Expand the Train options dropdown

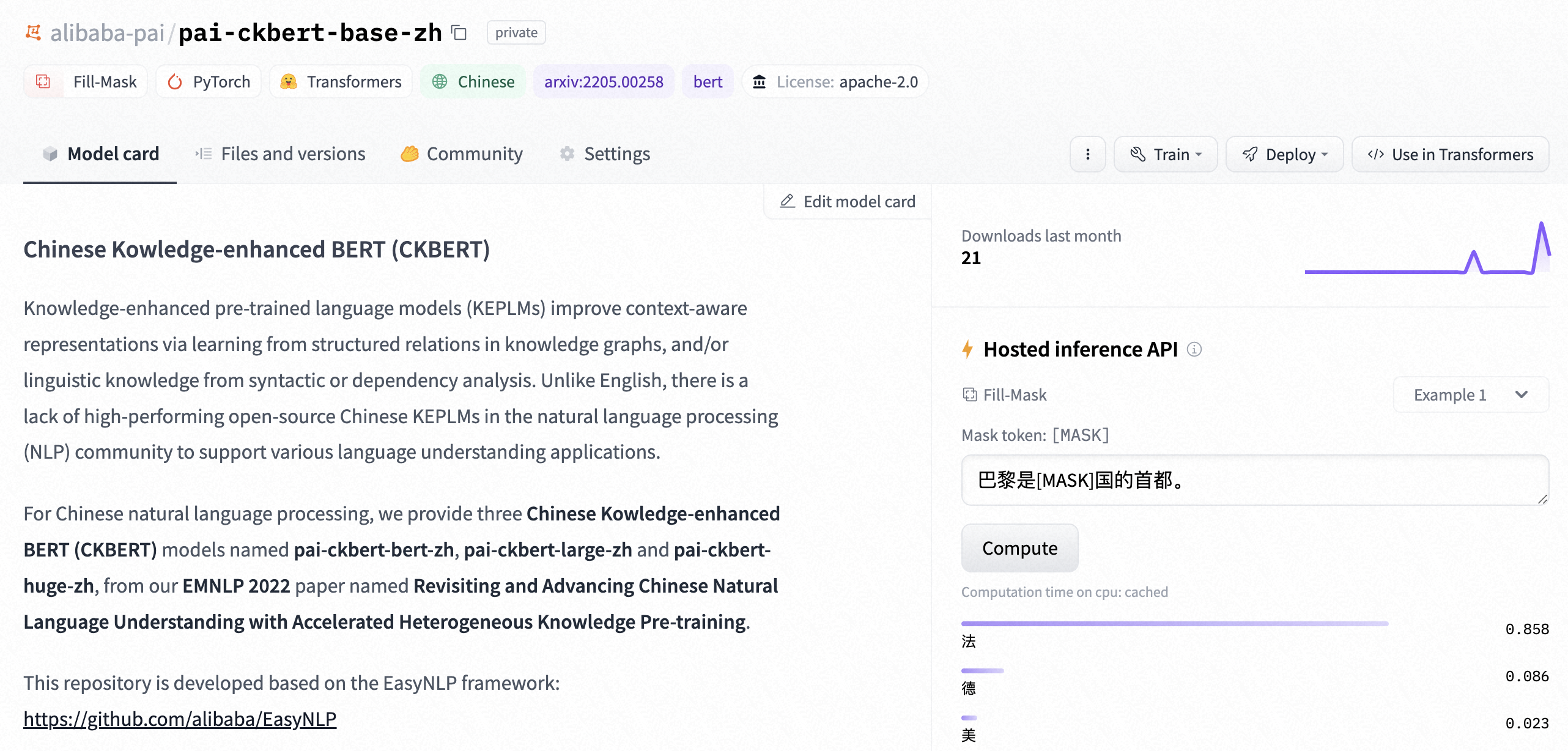(1165, 154)
